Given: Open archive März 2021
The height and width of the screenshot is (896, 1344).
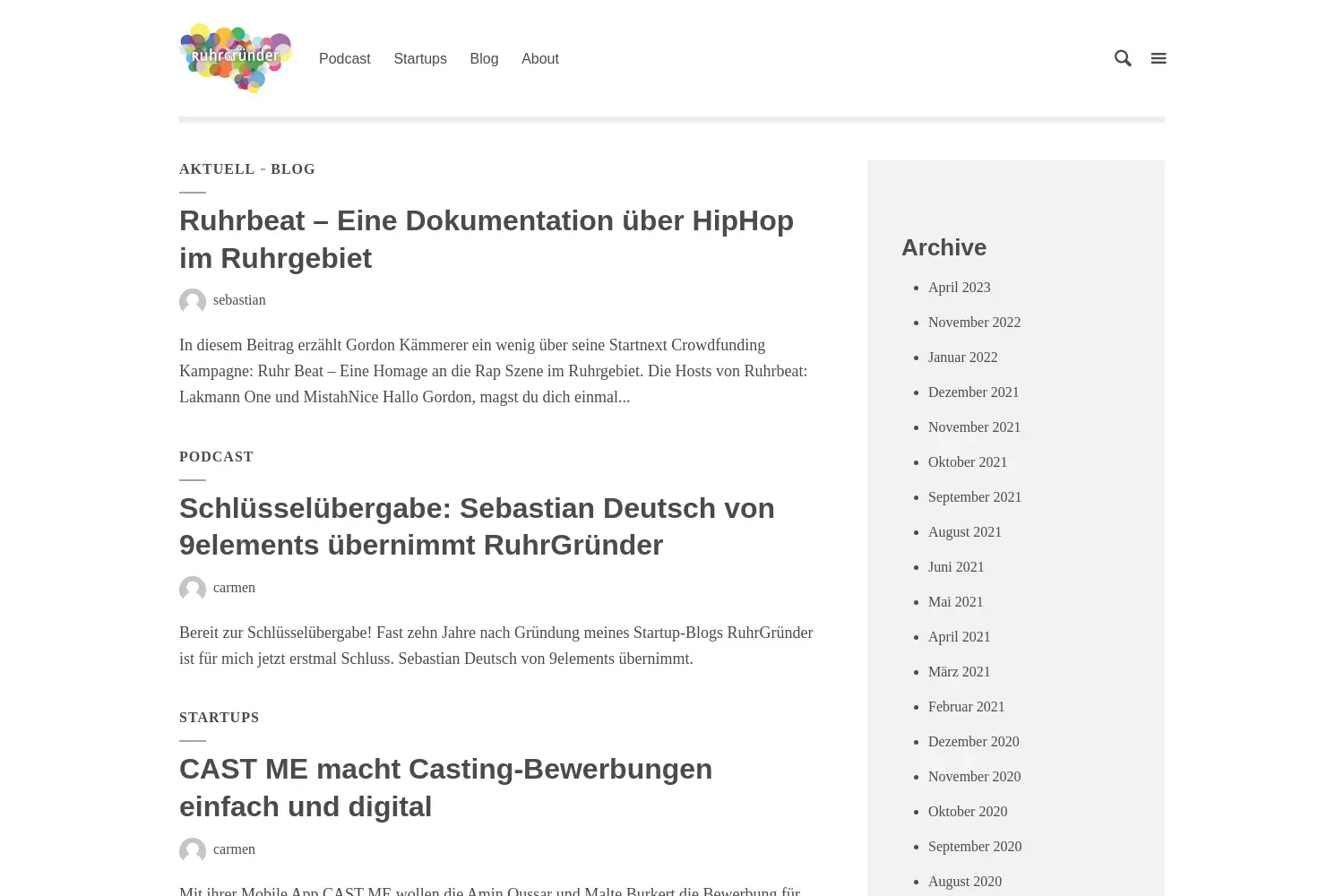Looking at the screenshot, I should 959,672.
